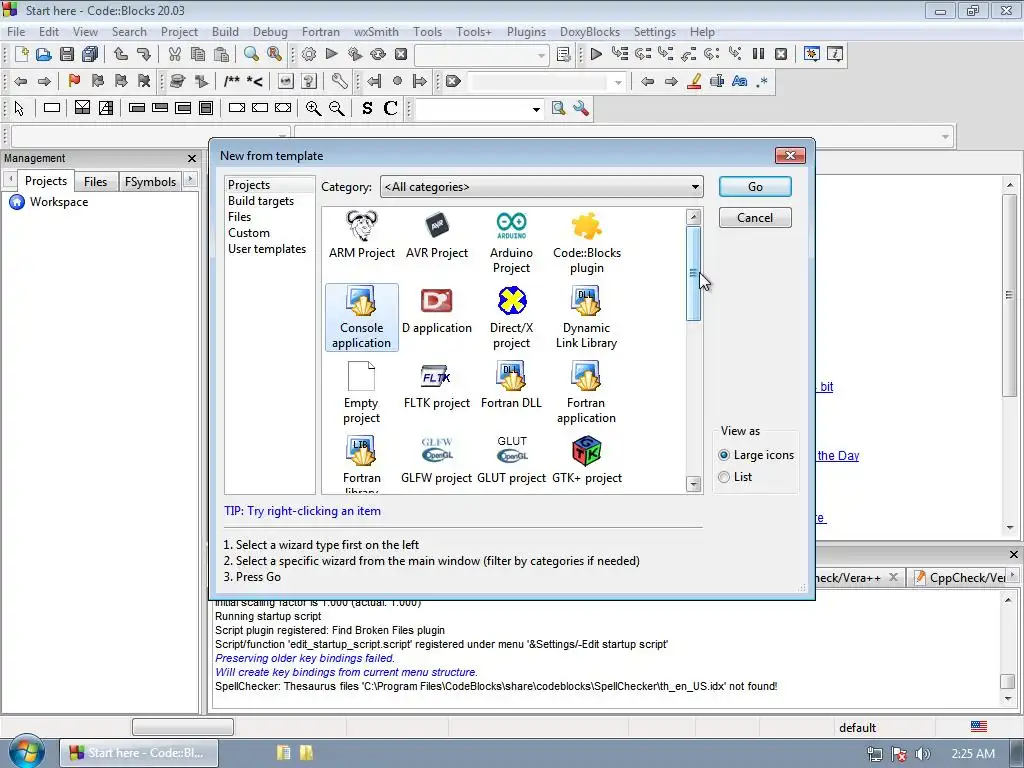The width and height of the screenshot is (1024, 768).
Task: Close the Management panel
Action: (192, 159)
